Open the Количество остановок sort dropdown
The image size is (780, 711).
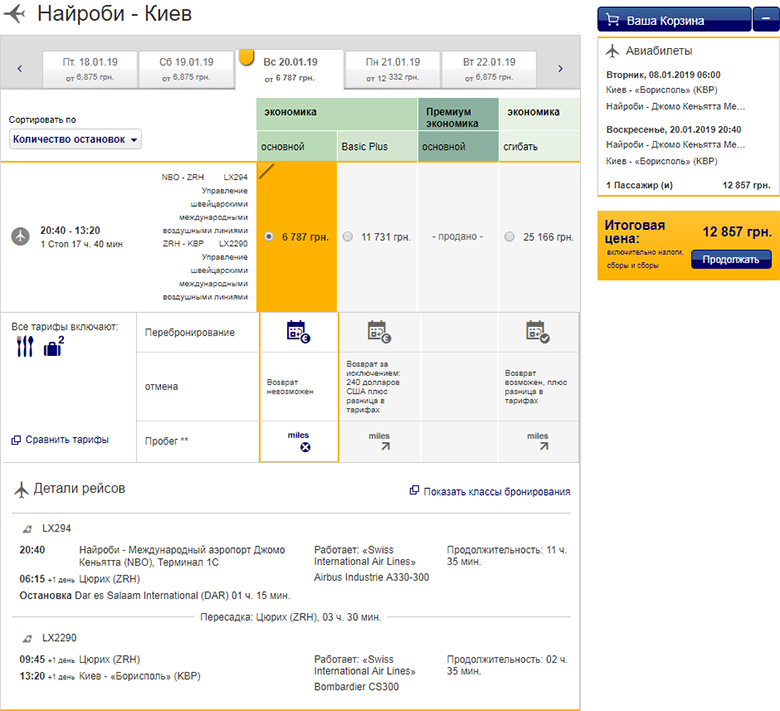[x=76, y=139]
